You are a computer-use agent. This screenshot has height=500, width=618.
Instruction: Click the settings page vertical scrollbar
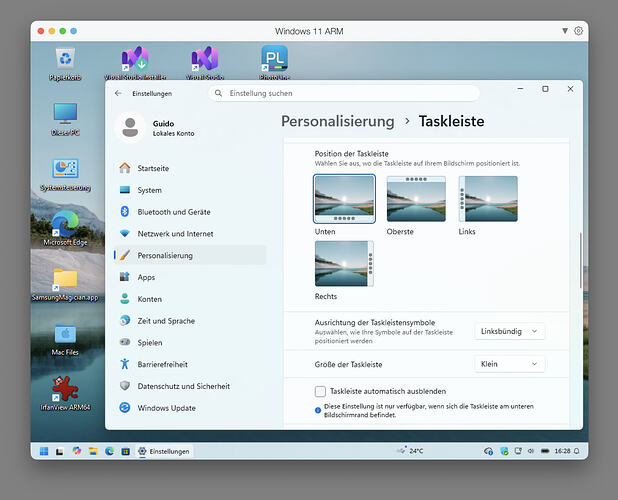click(x=580, y=260)
